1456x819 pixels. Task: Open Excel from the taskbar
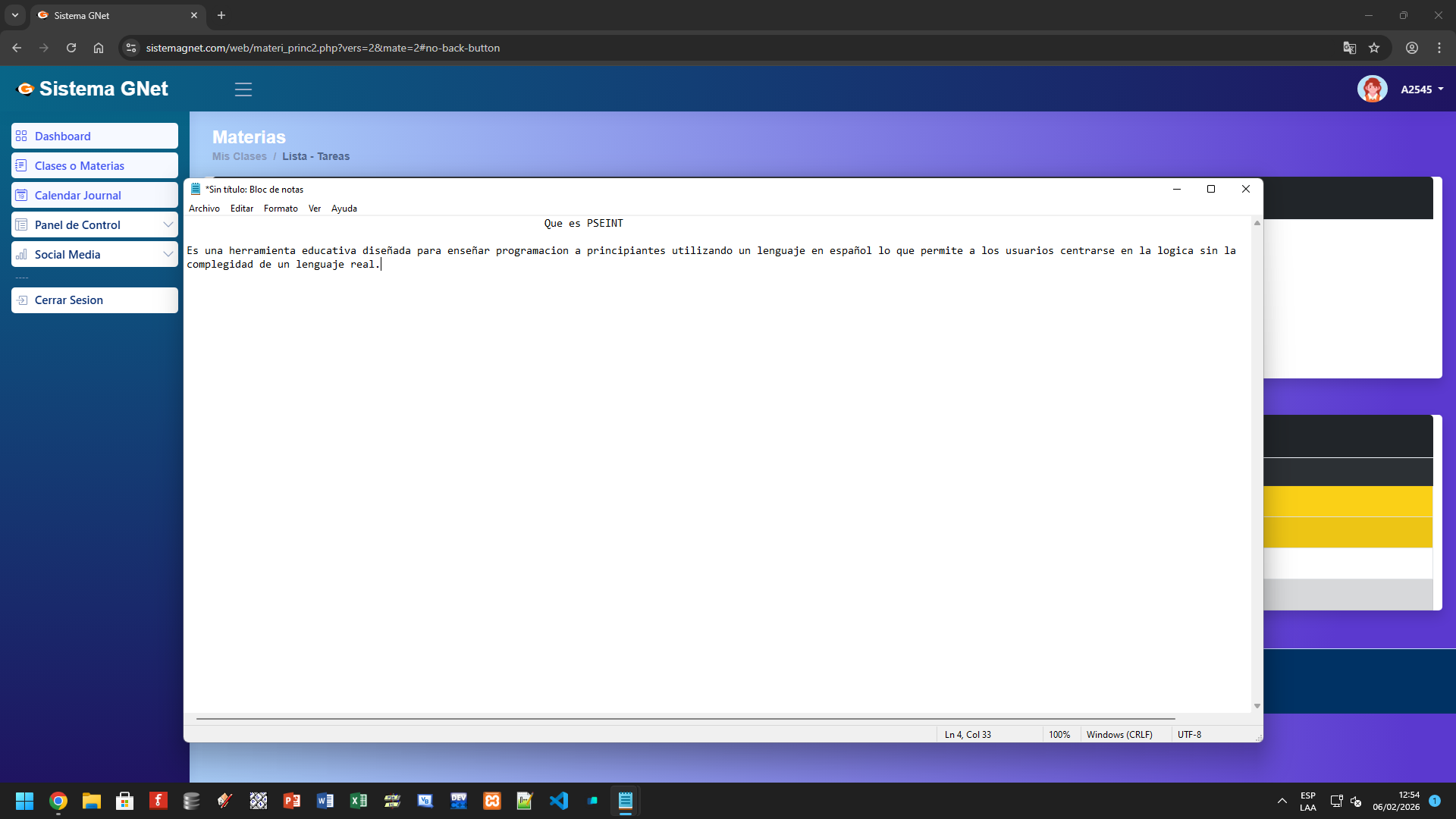(359, 801)
